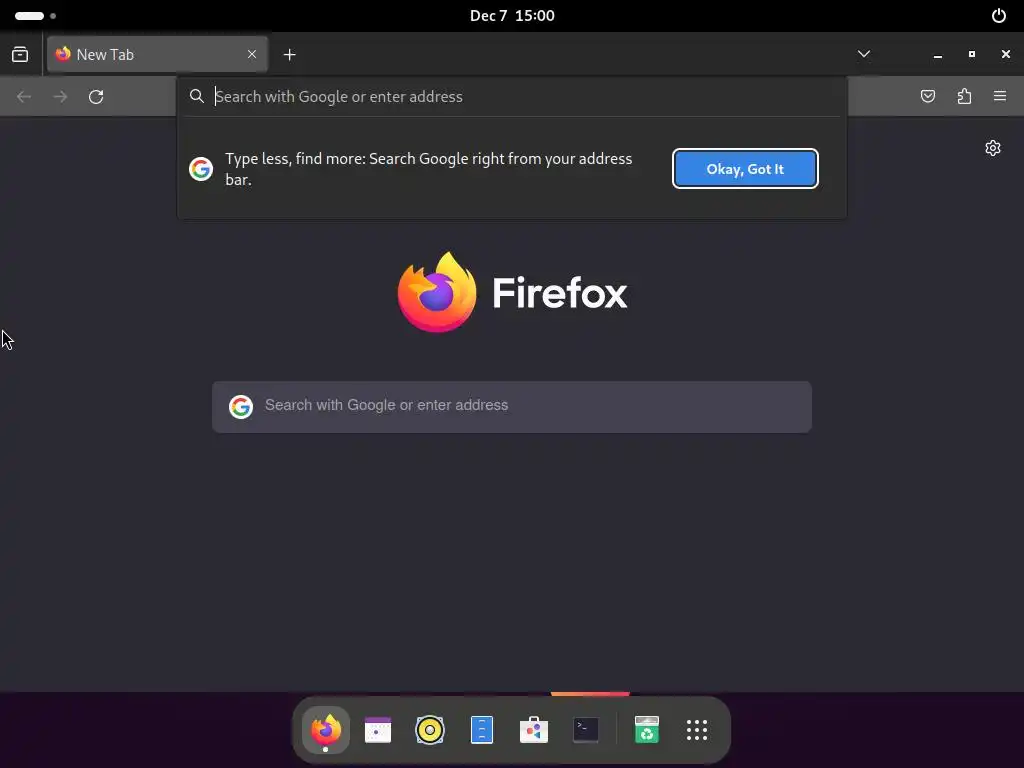Open a new tab with plus button

(290, 55)
